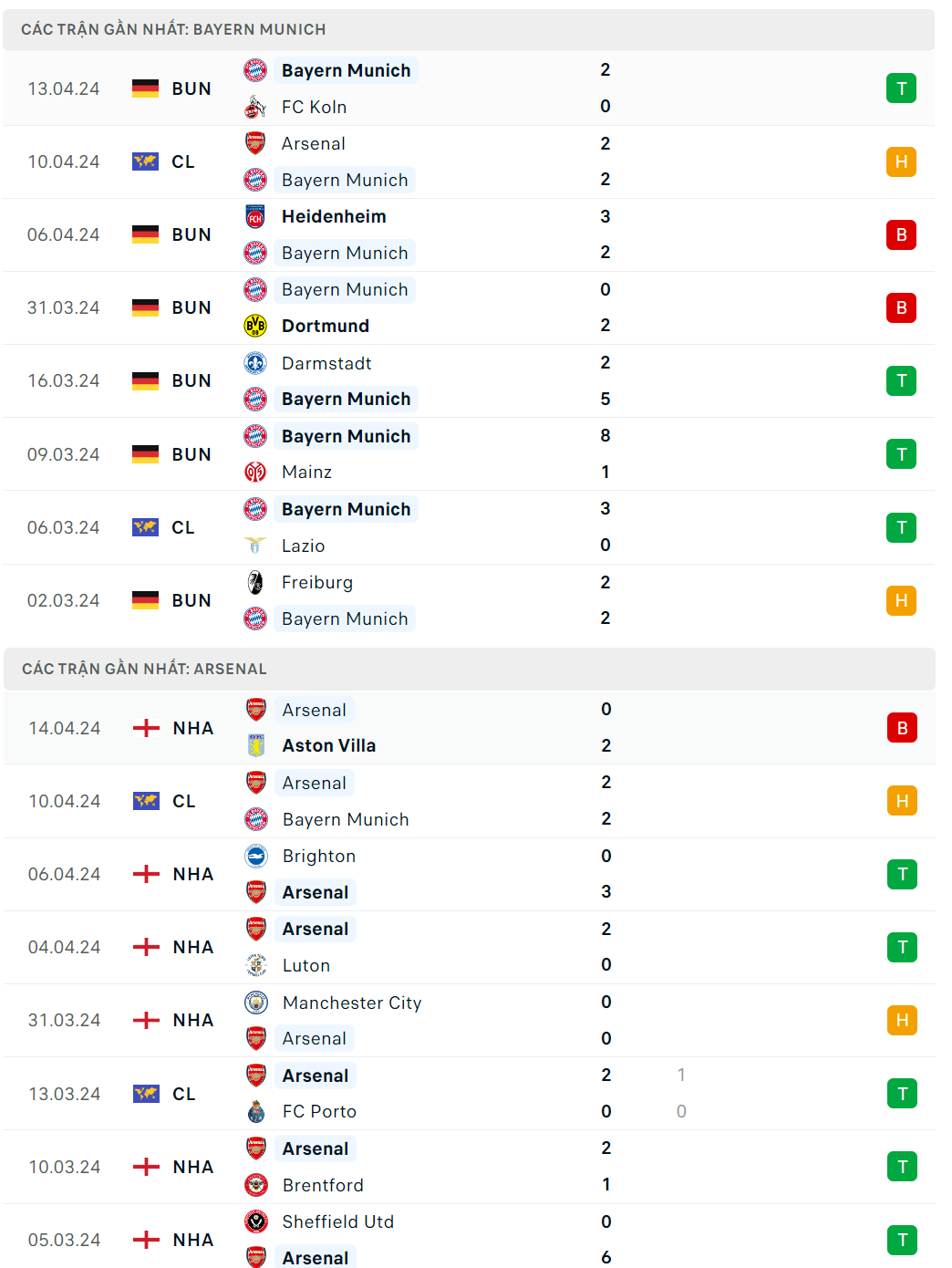The width and height of the screenshot is (952, 1268).
Task: Click the Luton club crest
Action: point(256,965)
